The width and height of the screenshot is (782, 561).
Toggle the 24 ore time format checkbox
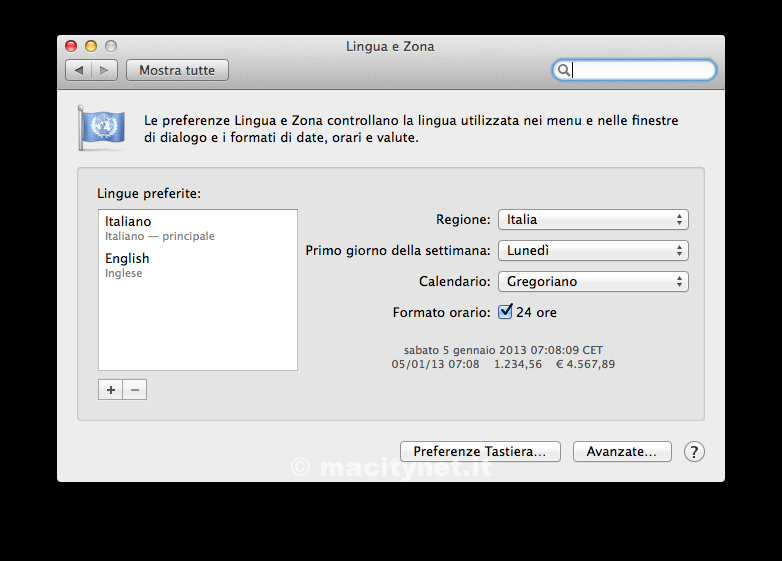click(505, 312)
